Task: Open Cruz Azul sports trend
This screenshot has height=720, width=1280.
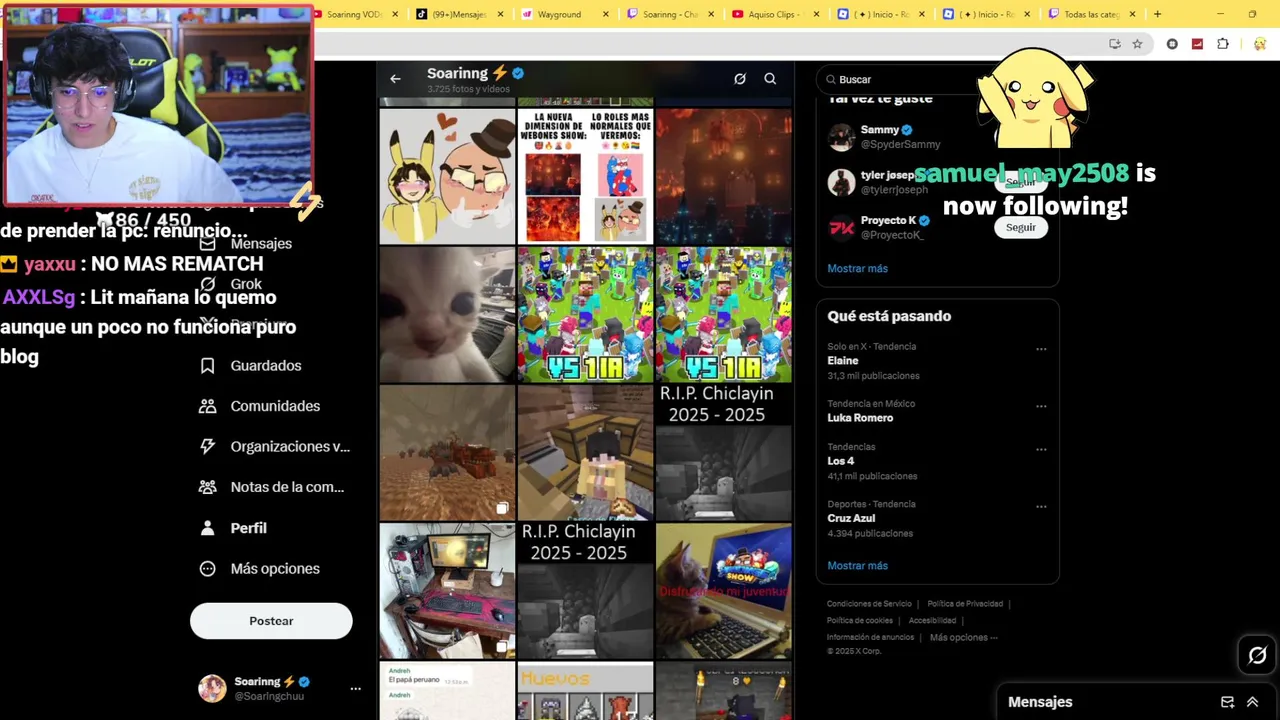Action: [851, 518]
